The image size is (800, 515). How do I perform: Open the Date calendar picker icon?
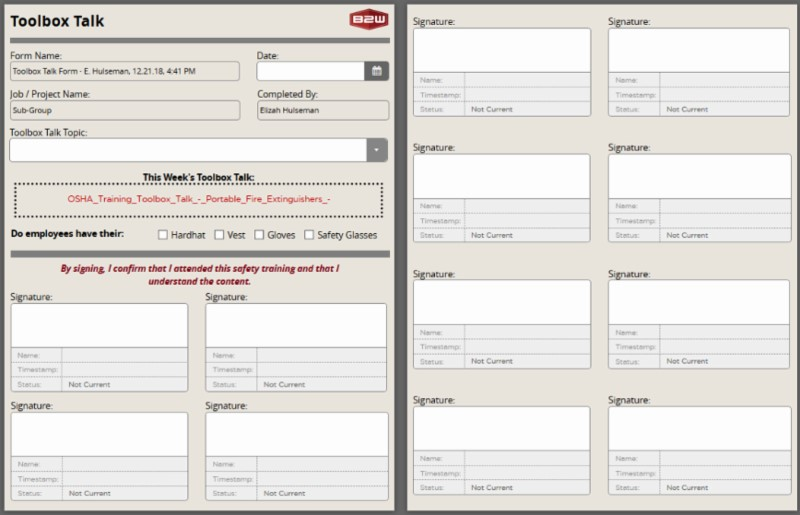coord(377,71)
